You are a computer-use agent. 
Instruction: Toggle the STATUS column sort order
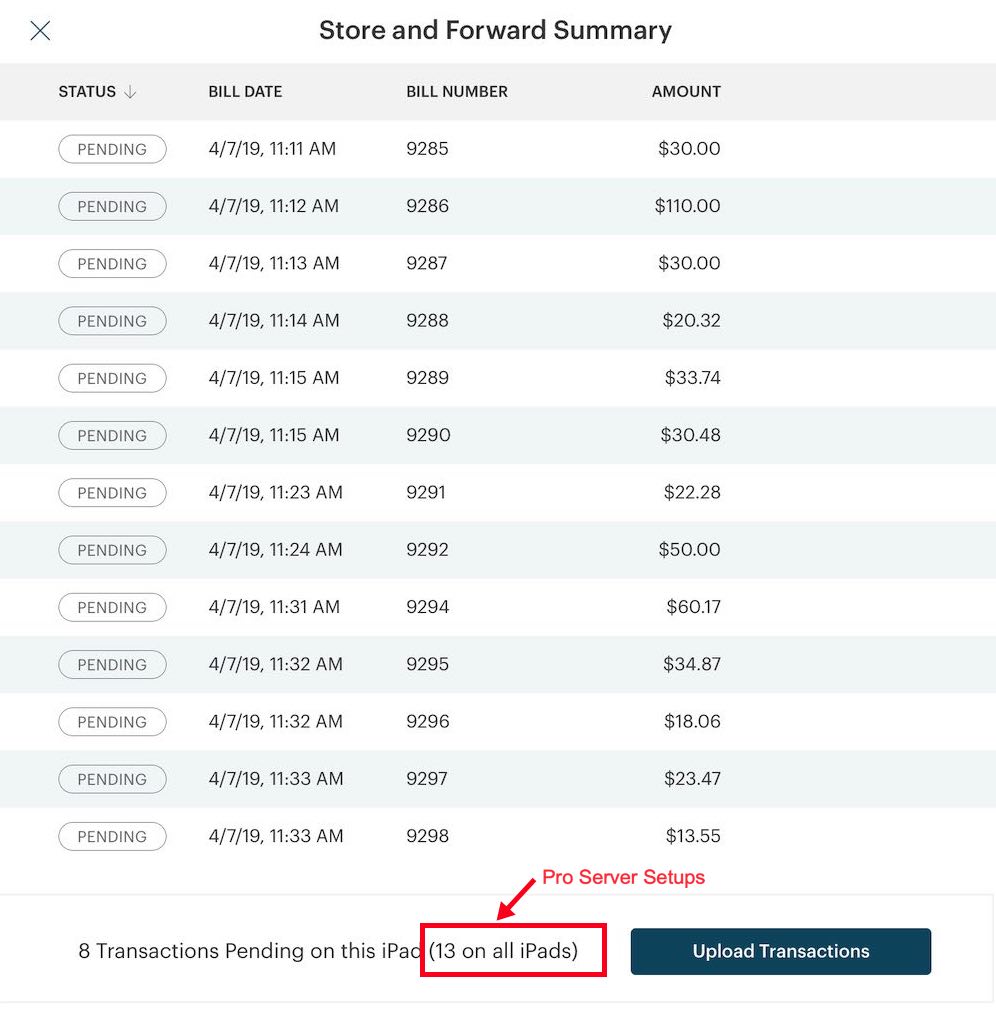[x=85, y=91]
